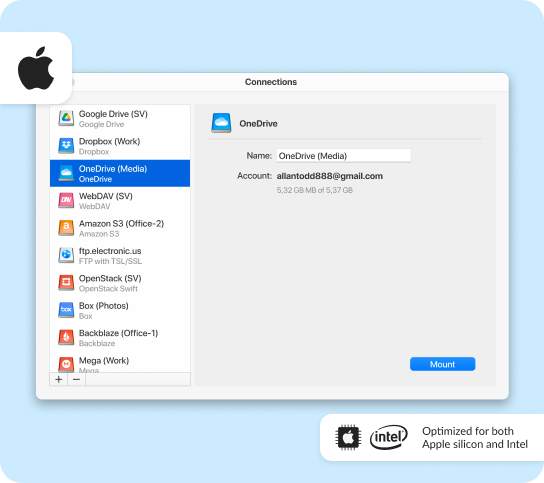This screenshot has height=483, width=544.
Task: Select OpenStack (SV) connection name
Action: [x=110, y=278]
